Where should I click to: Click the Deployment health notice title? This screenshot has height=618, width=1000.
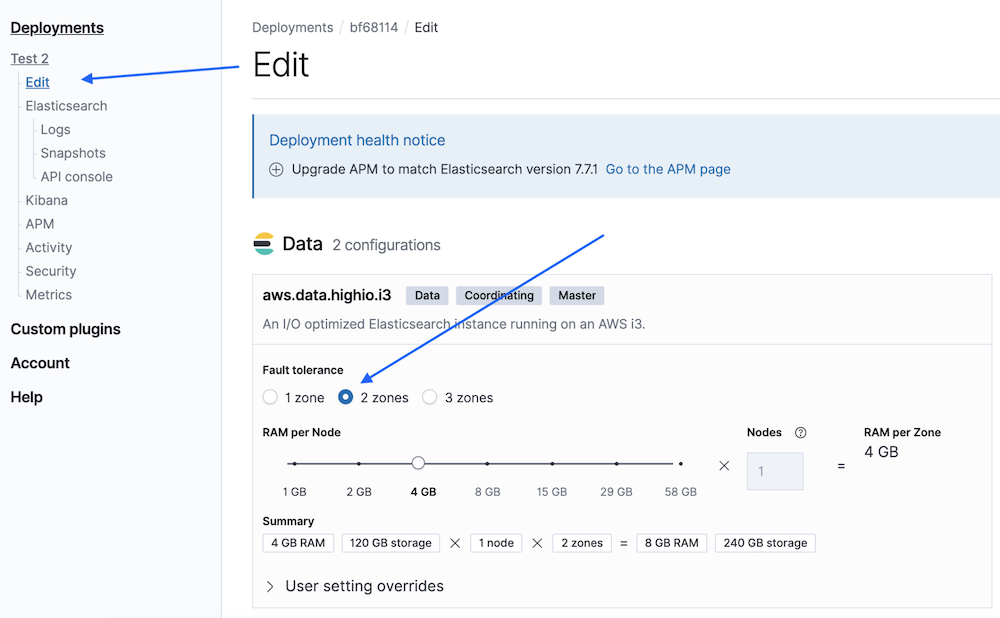[357, 140]
